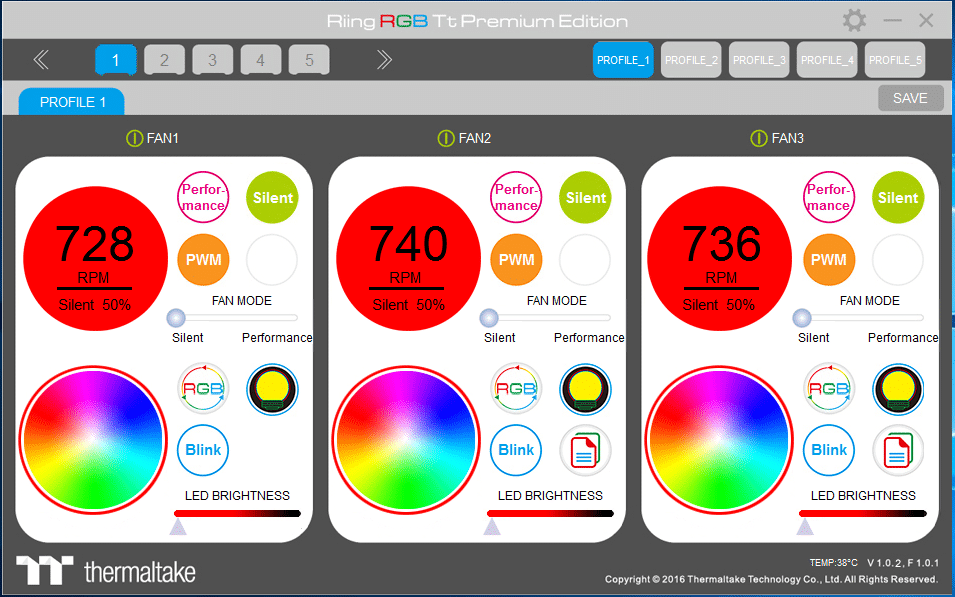Screen dimensions: 955x597
Task: Click the version text V 1.0.2, F 1.0.1
Action: click(903, 562)
